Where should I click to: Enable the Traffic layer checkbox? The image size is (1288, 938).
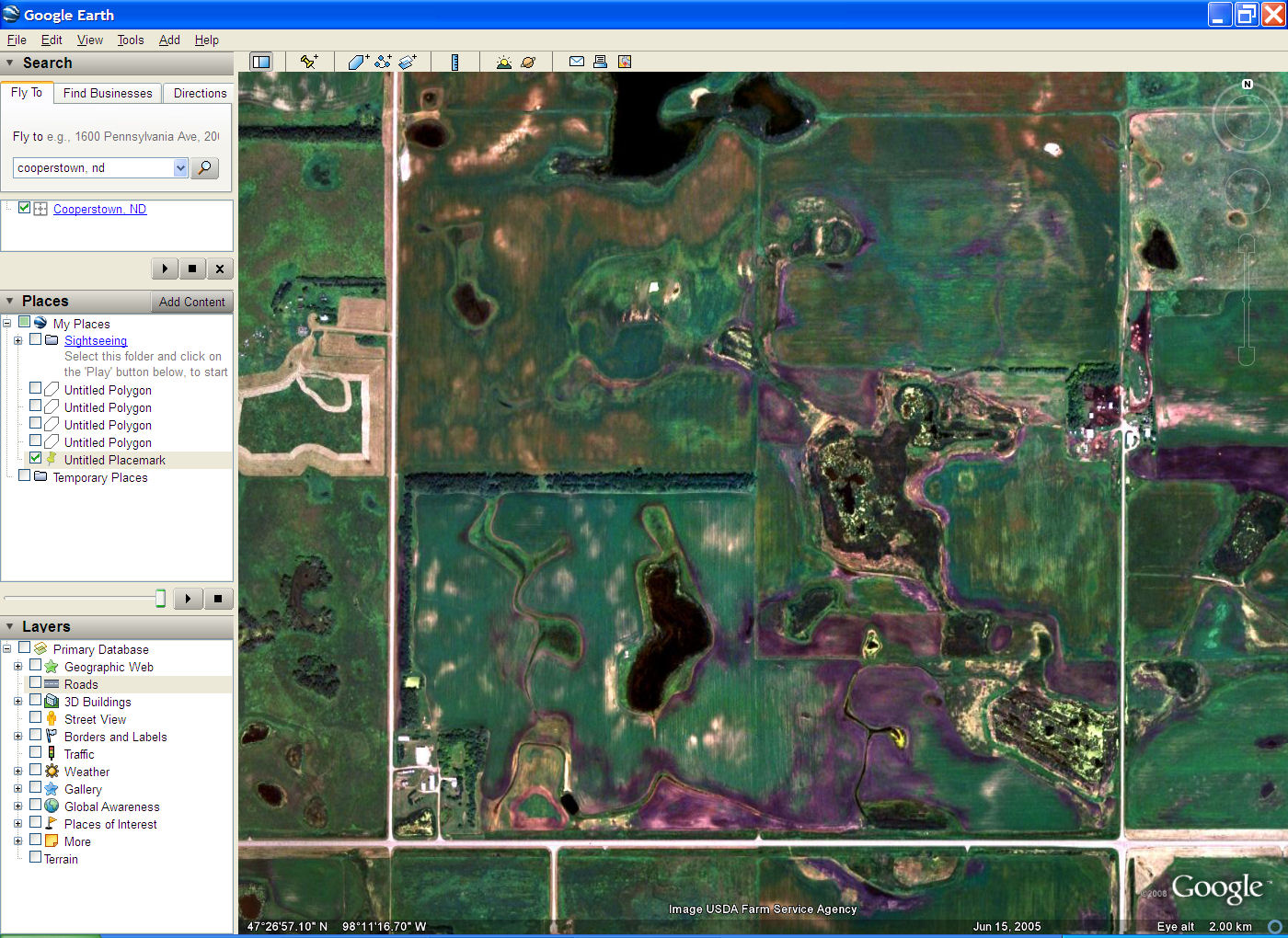pyautogui.click(x=35, y=752)
